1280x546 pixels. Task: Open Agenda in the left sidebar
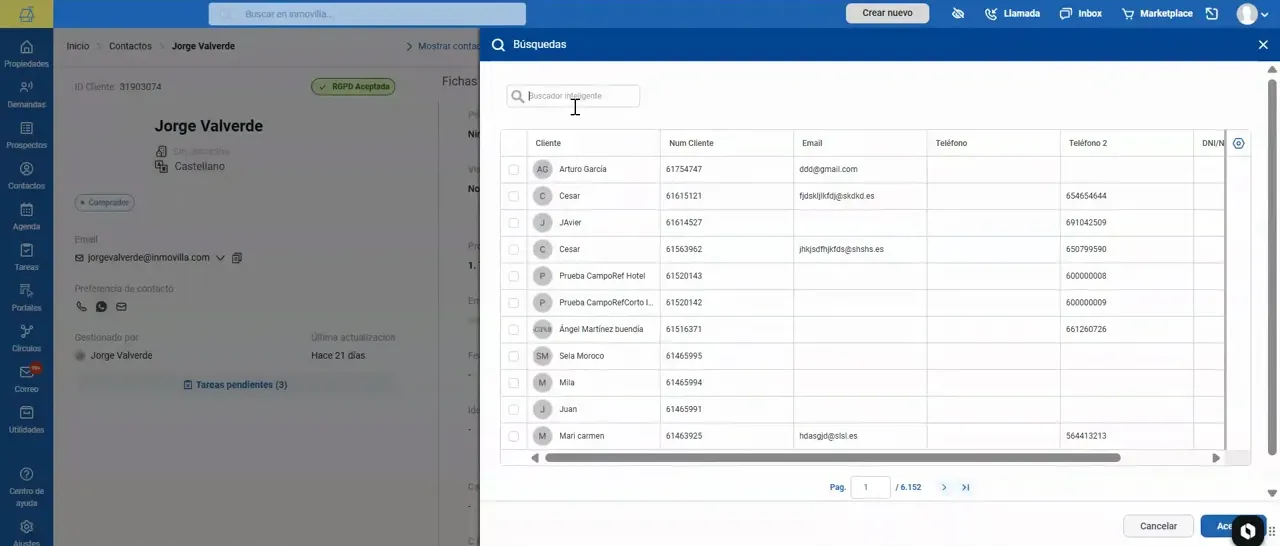click(26, 217)
